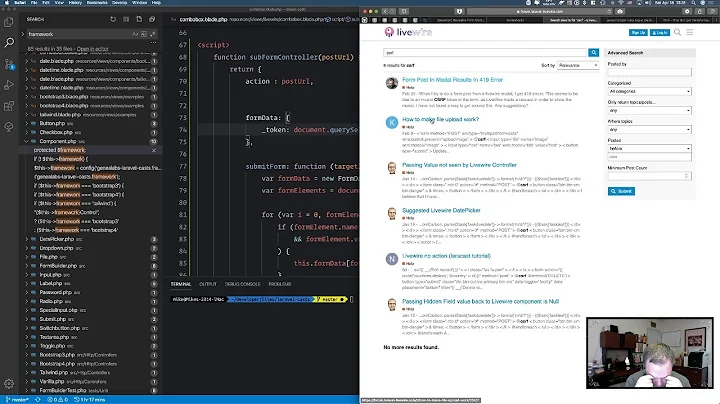Toggle search details ellipsis below the search box
Viewport: 720px width, 404px height.
[x=153, y=43]
